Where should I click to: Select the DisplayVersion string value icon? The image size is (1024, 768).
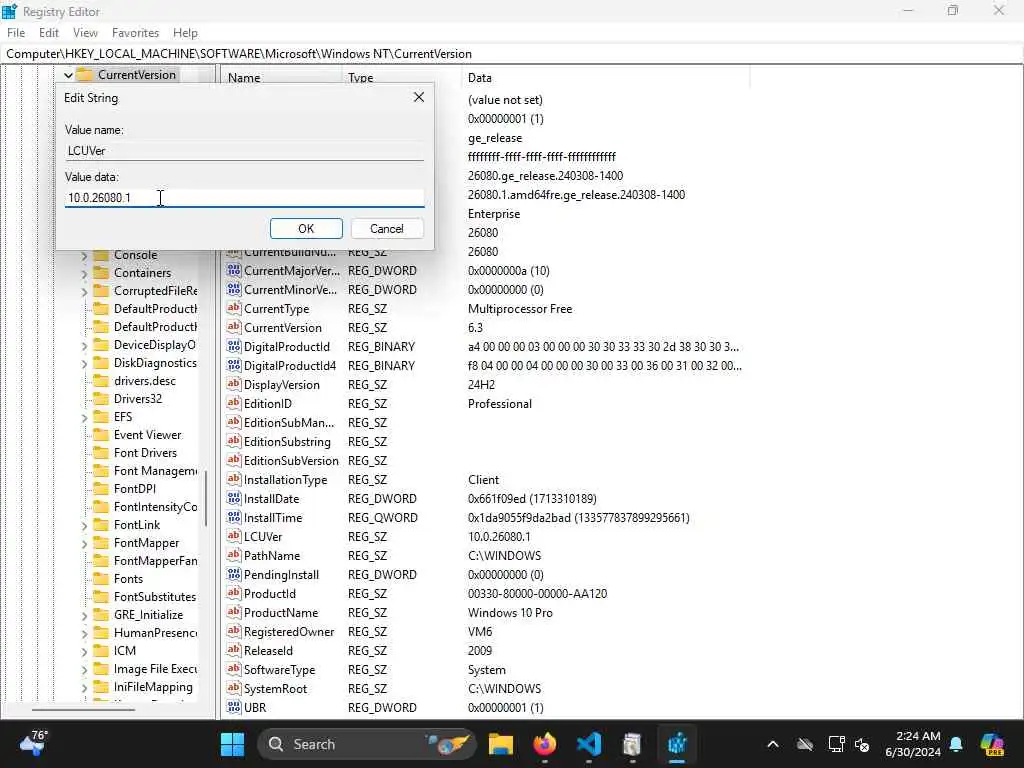click(x=234, y=384)
